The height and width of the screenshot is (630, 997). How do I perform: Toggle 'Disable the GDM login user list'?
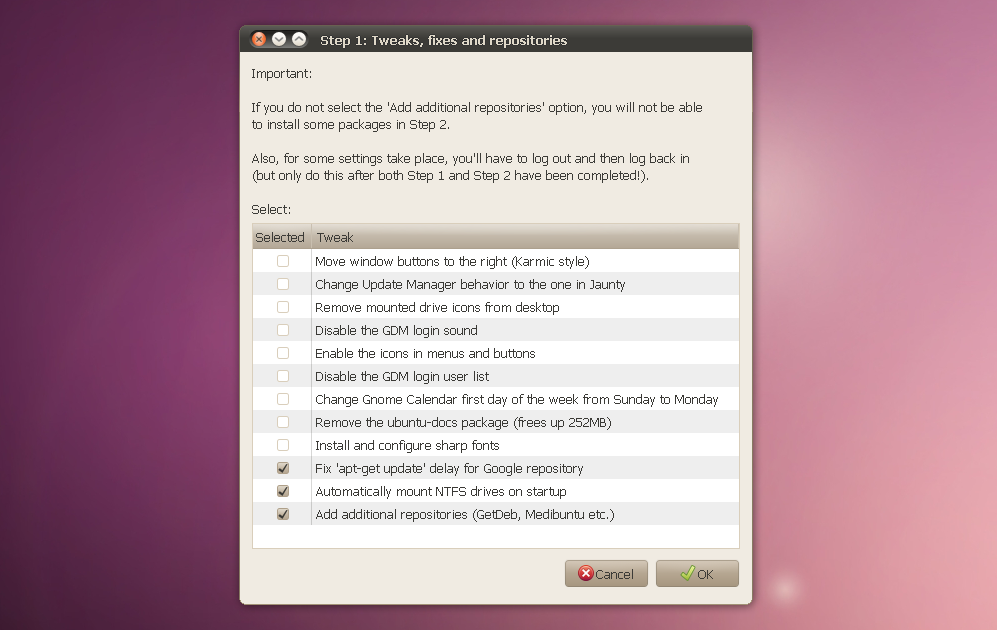(283, 376)
